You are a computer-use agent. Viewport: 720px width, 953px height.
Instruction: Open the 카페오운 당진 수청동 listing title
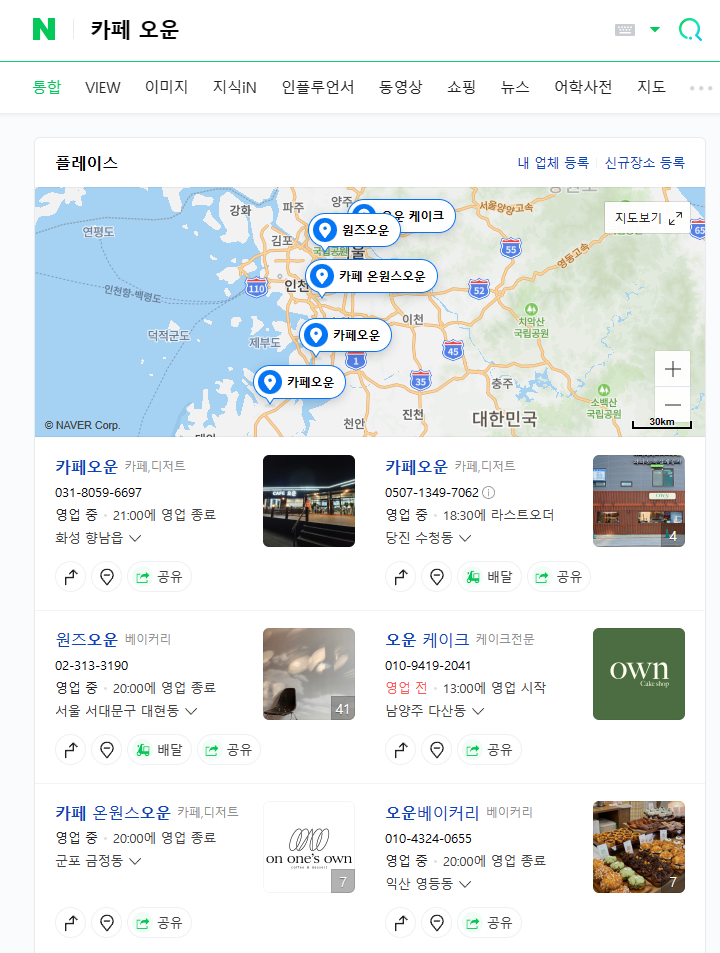[416, 467]
